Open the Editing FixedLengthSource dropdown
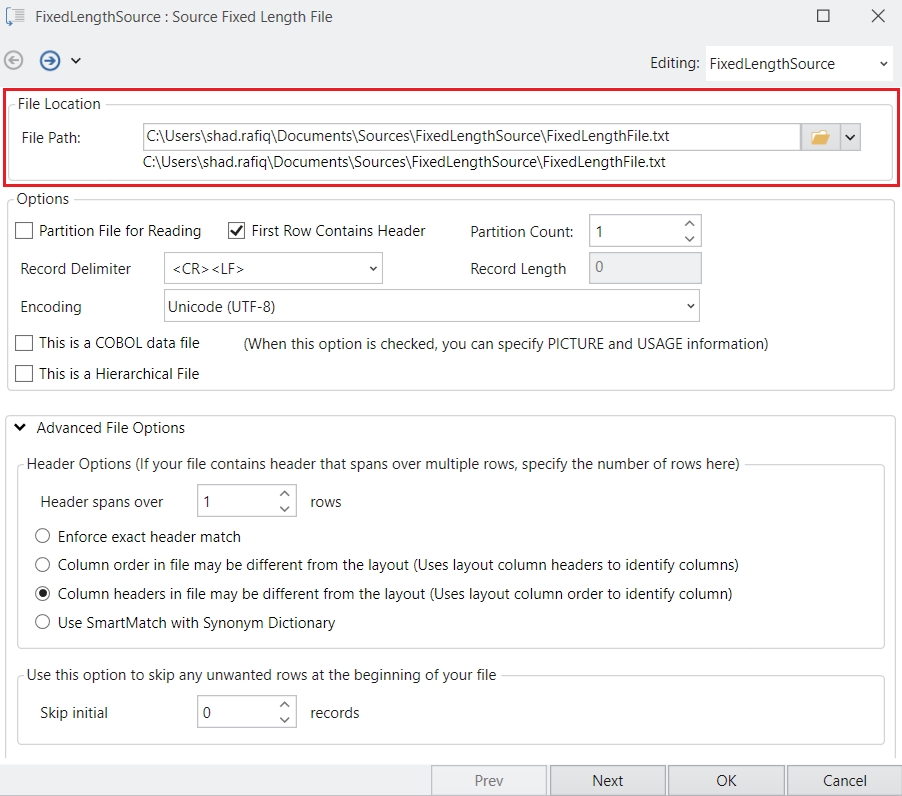This screenshot has height=796, width=902. [x=883, y=64]
